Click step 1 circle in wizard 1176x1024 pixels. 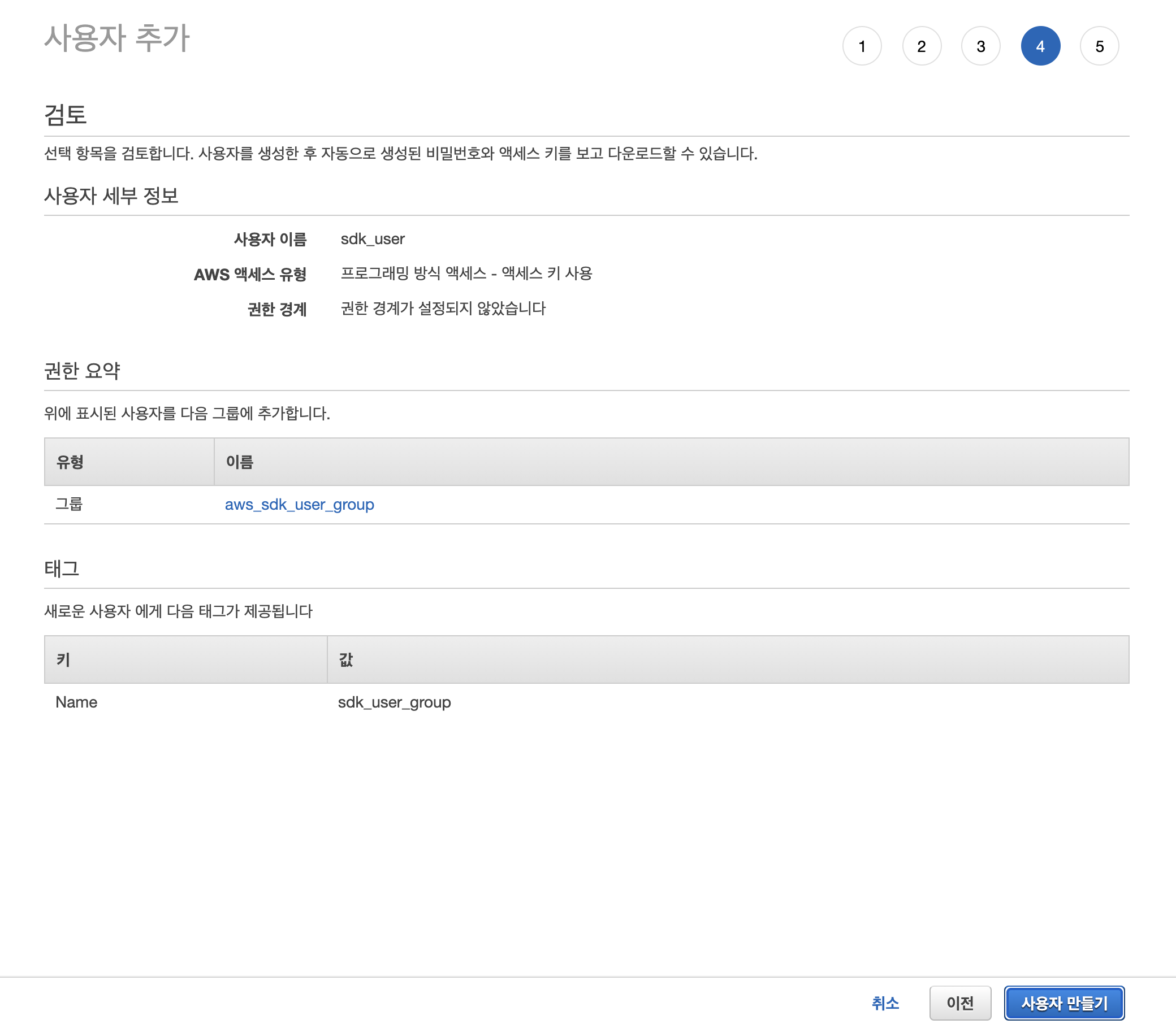pos(862,46)
